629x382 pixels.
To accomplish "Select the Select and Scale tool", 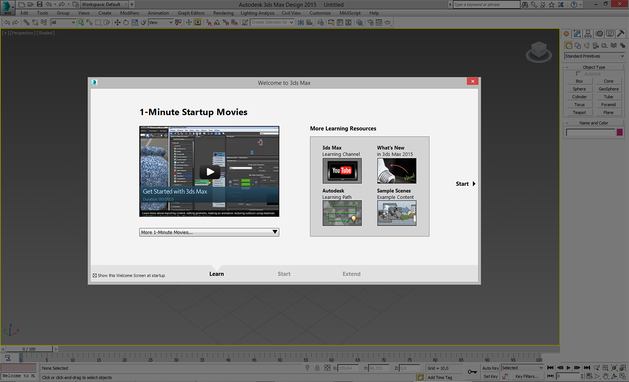I will pyautogui.click(x=135, y=22).
